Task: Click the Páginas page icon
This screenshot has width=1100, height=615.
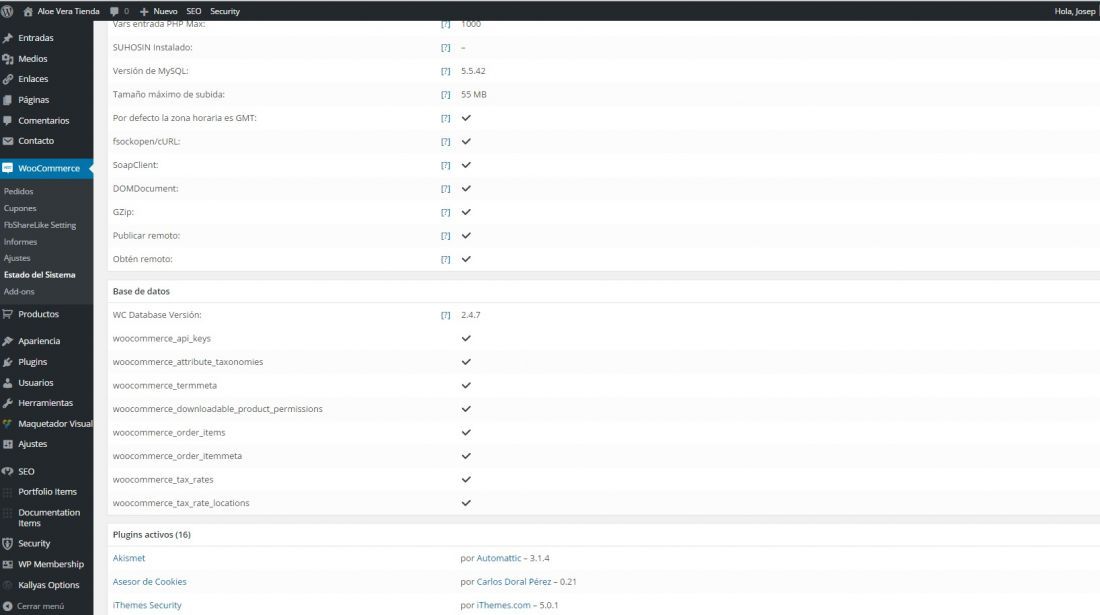Action: [x=8, y=100]
